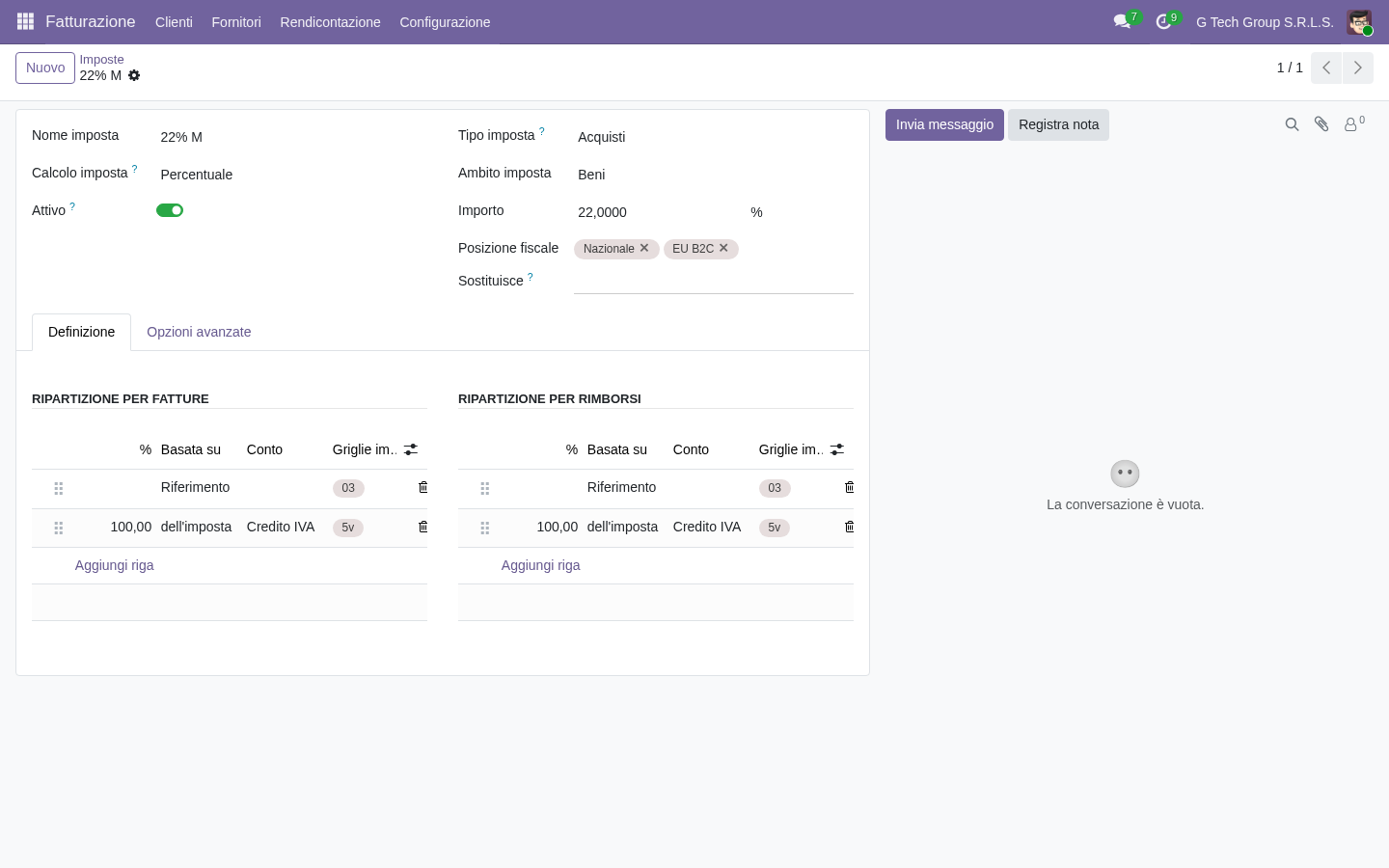
Task: Open refund table column options
Action: tap(837, 449)
